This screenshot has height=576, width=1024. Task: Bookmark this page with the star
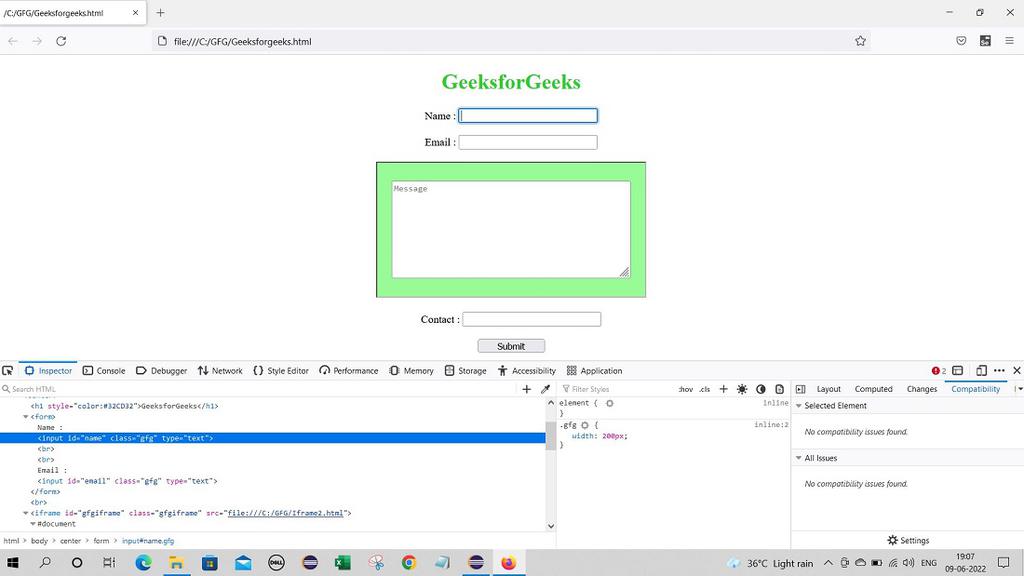tap(860, 41)
